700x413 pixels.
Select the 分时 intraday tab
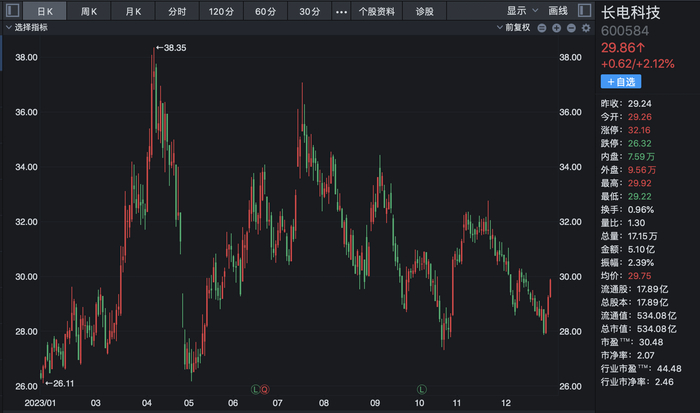[x=177, y=11]
